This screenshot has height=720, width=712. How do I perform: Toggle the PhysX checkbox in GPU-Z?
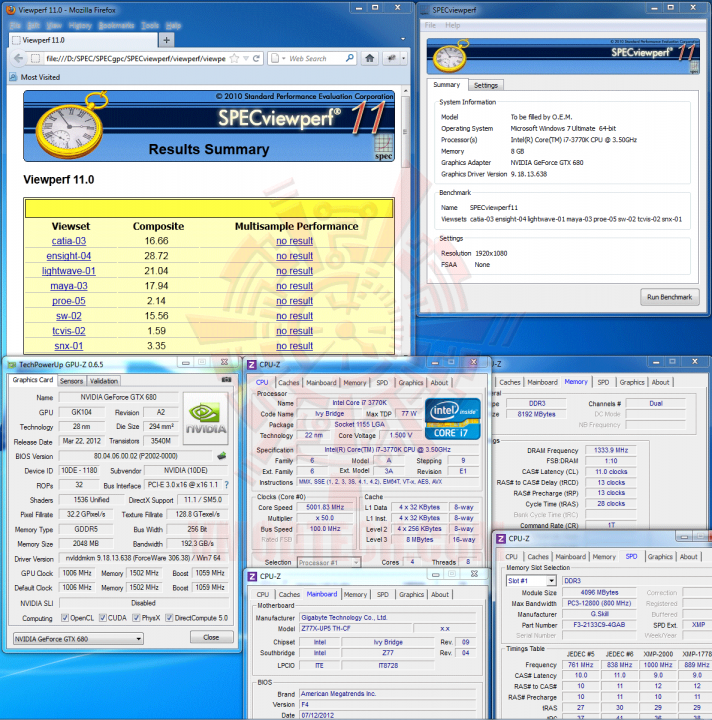(x=136, y=618)
